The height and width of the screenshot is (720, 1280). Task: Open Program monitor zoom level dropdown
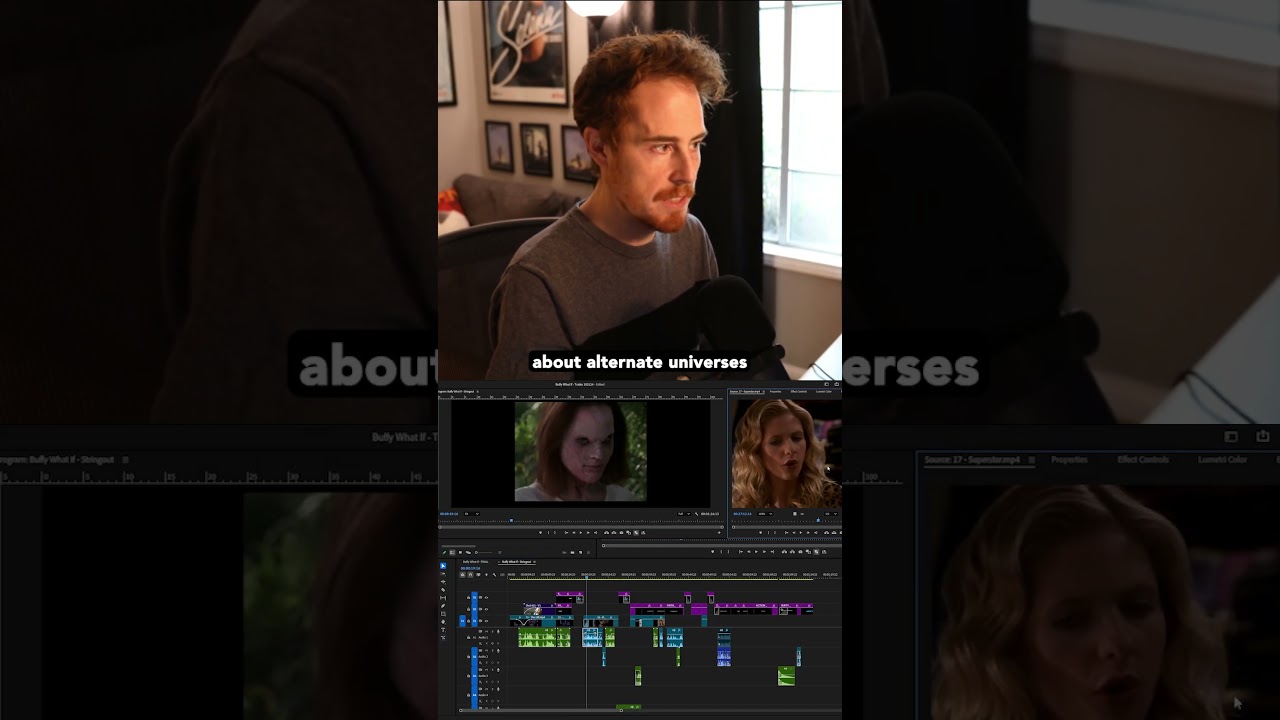(x=471, y=514)
